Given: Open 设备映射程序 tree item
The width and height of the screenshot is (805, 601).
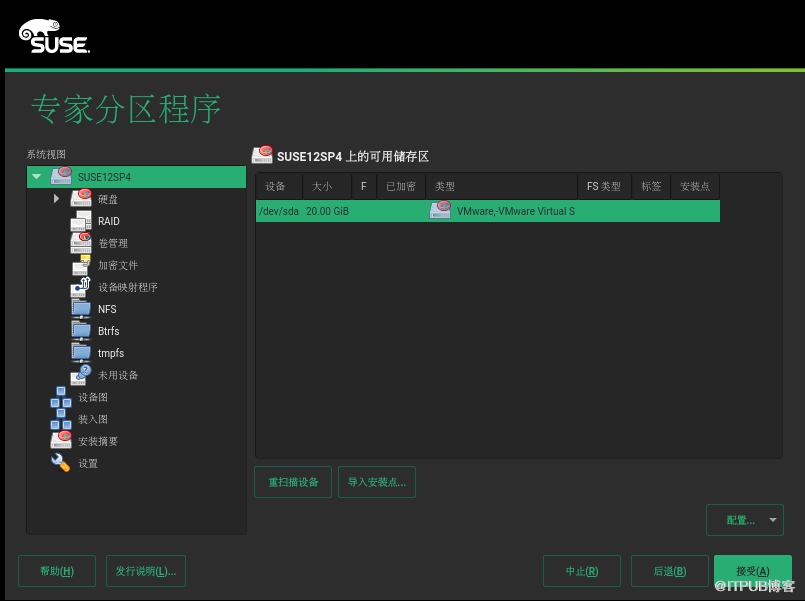Looking at the screenshot, I should pyautogui.click(x=128, y=287).
